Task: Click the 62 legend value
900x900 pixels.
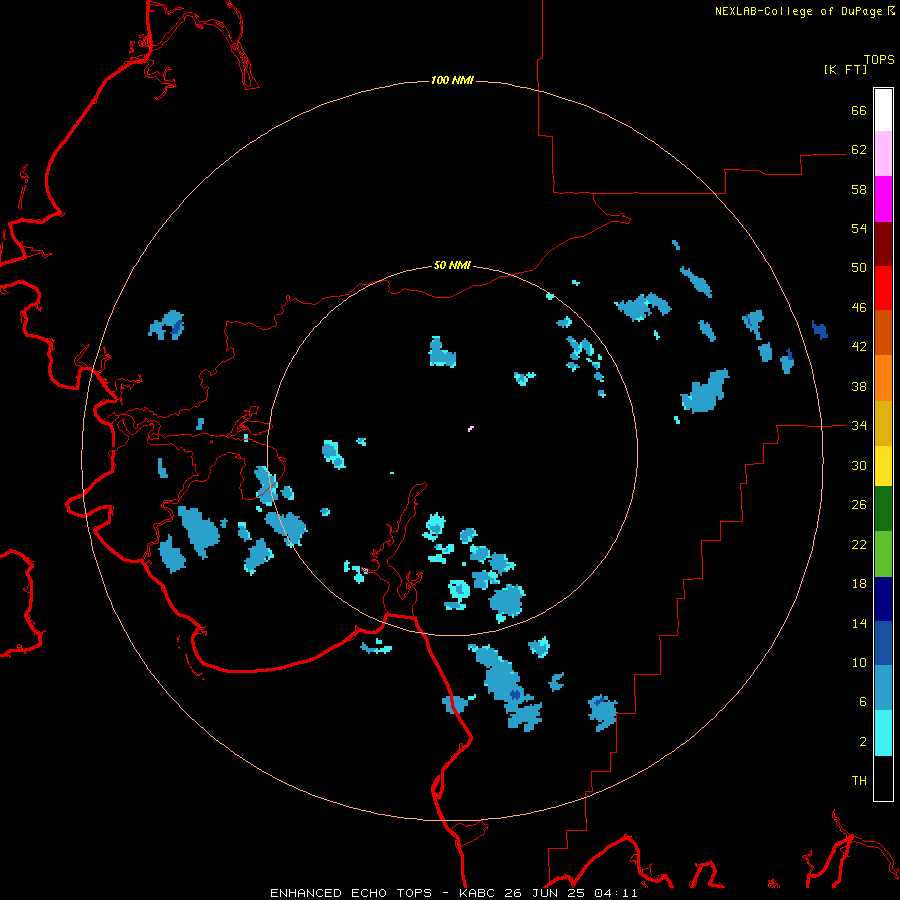Action: 859,150
